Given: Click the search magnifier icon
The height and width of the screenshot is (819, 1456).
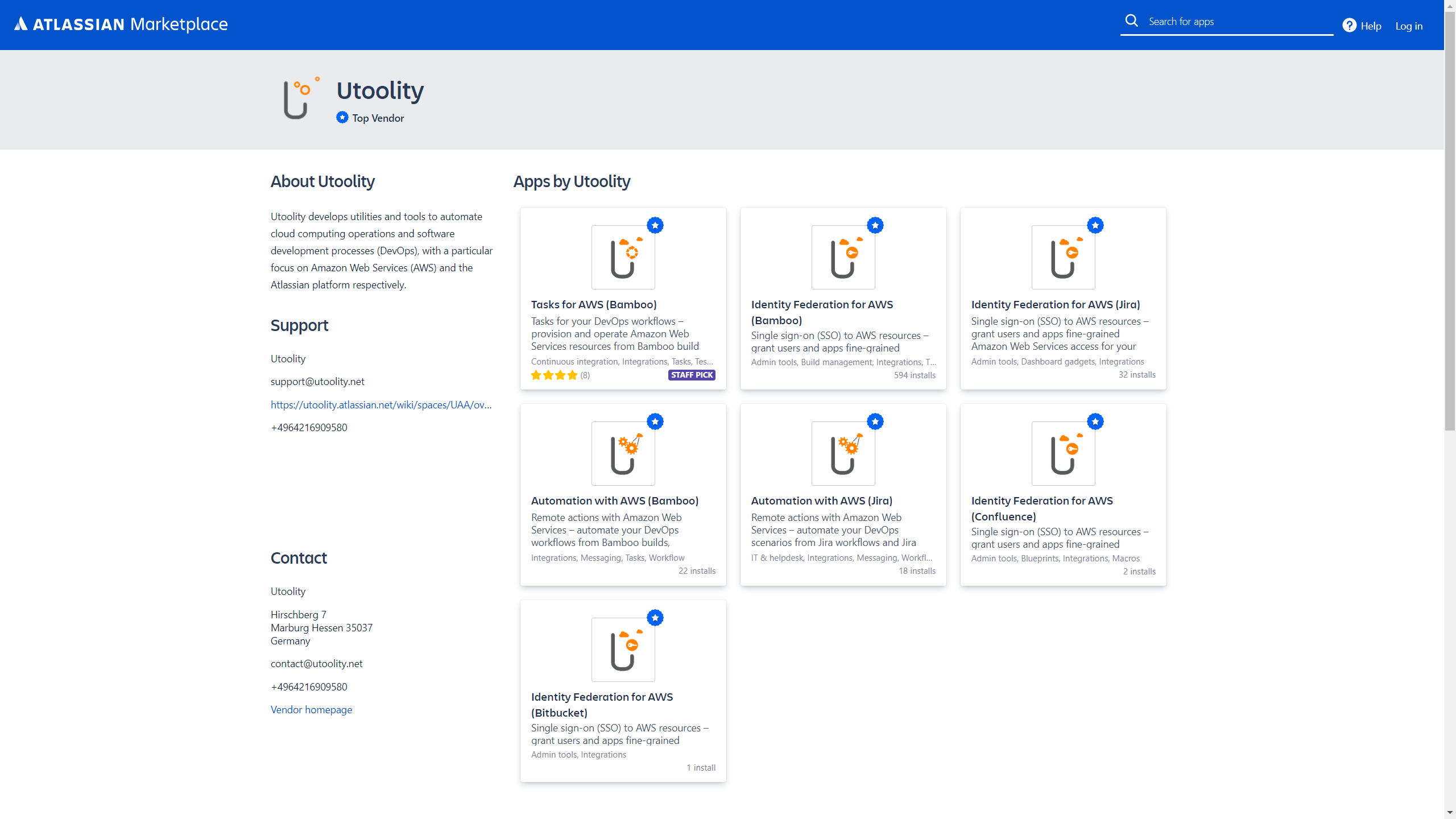Looking at the screenshot, I should (1132, 20).
